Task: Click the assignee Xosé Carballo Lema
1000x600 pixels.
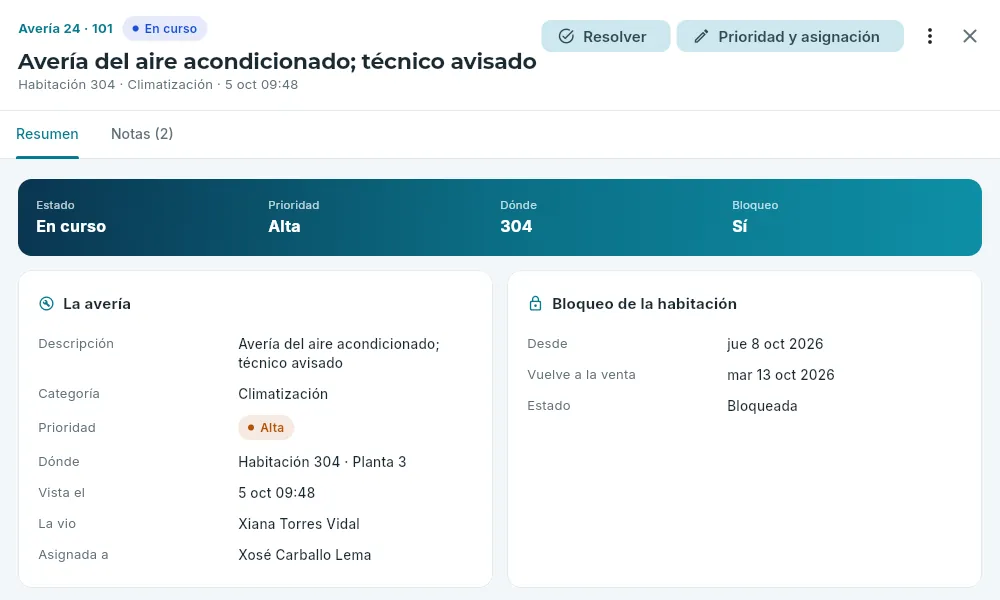Action: coord(305,555)
